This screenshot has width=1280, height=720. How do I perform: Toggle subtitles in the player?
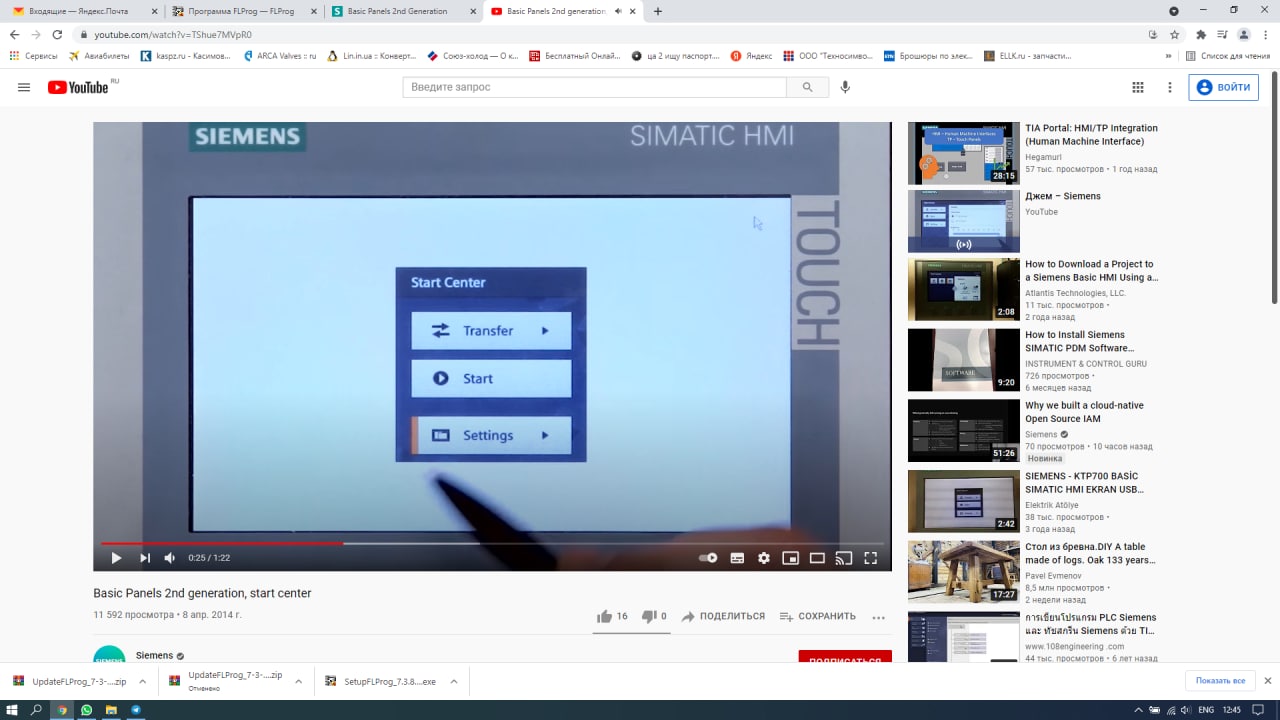pos(737,558)
